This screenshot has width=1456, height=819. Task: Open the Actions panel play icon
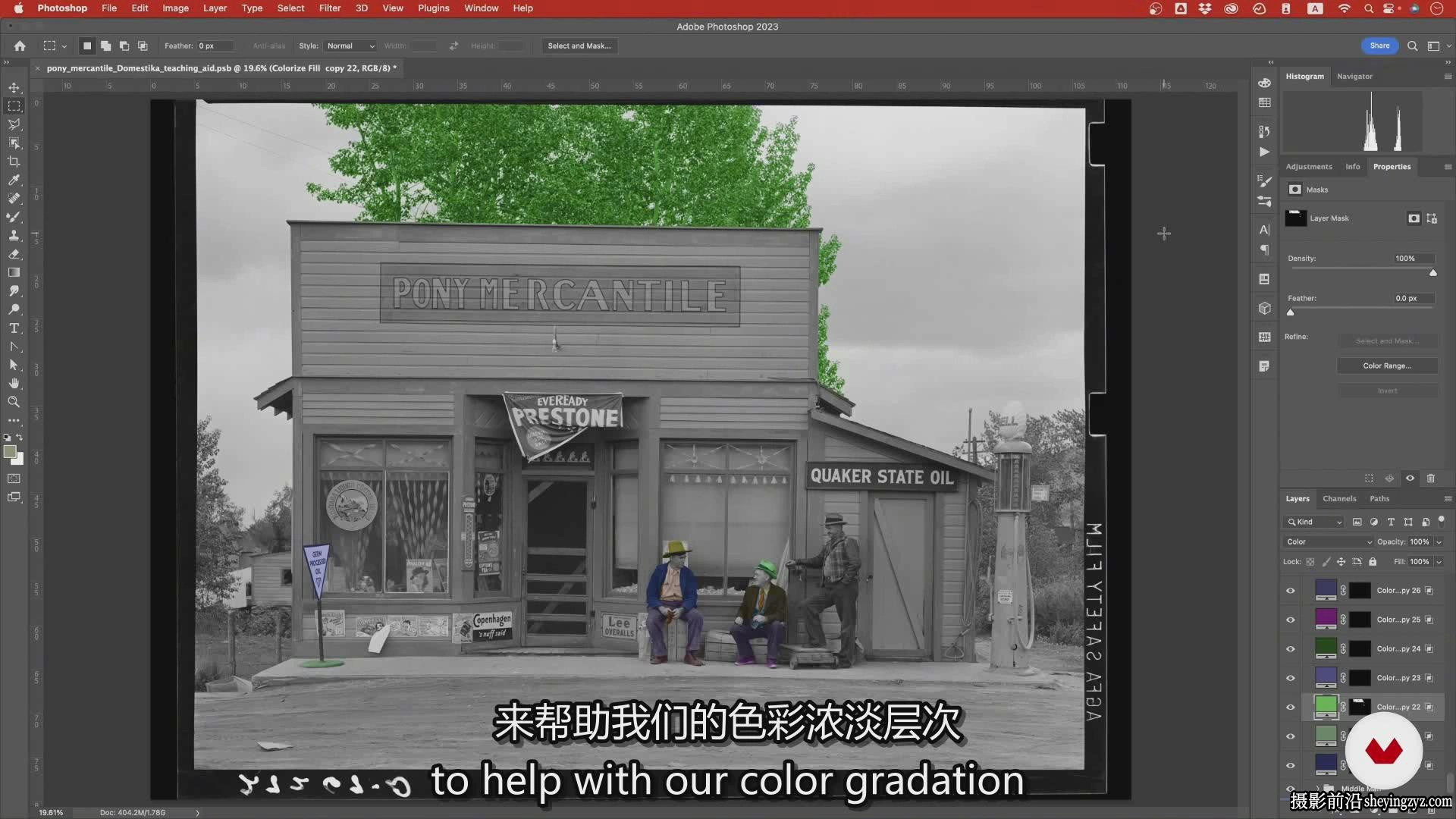(1264, 152)
